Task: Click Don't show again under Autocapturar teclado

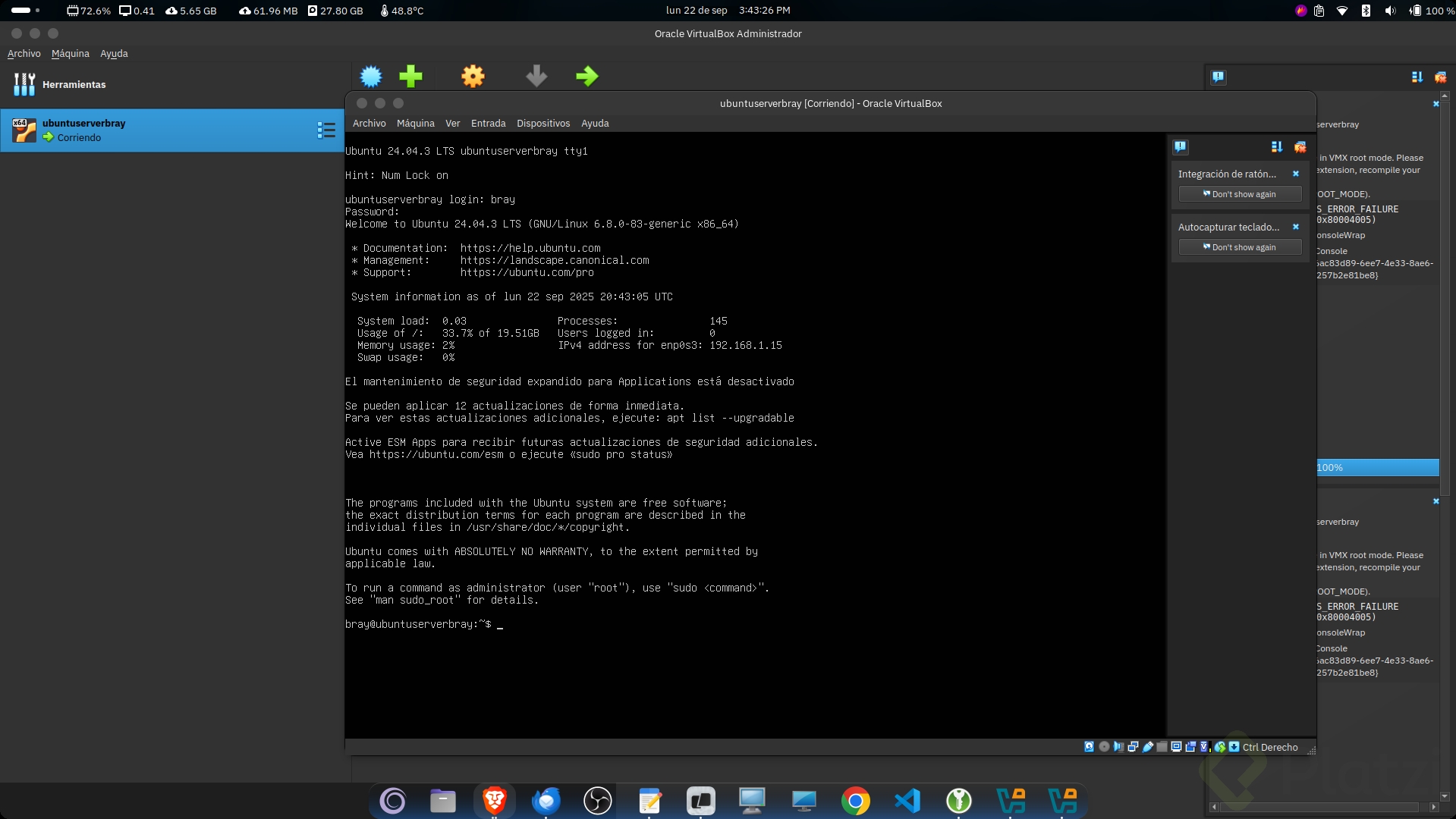Action: tap(1240, 247)
